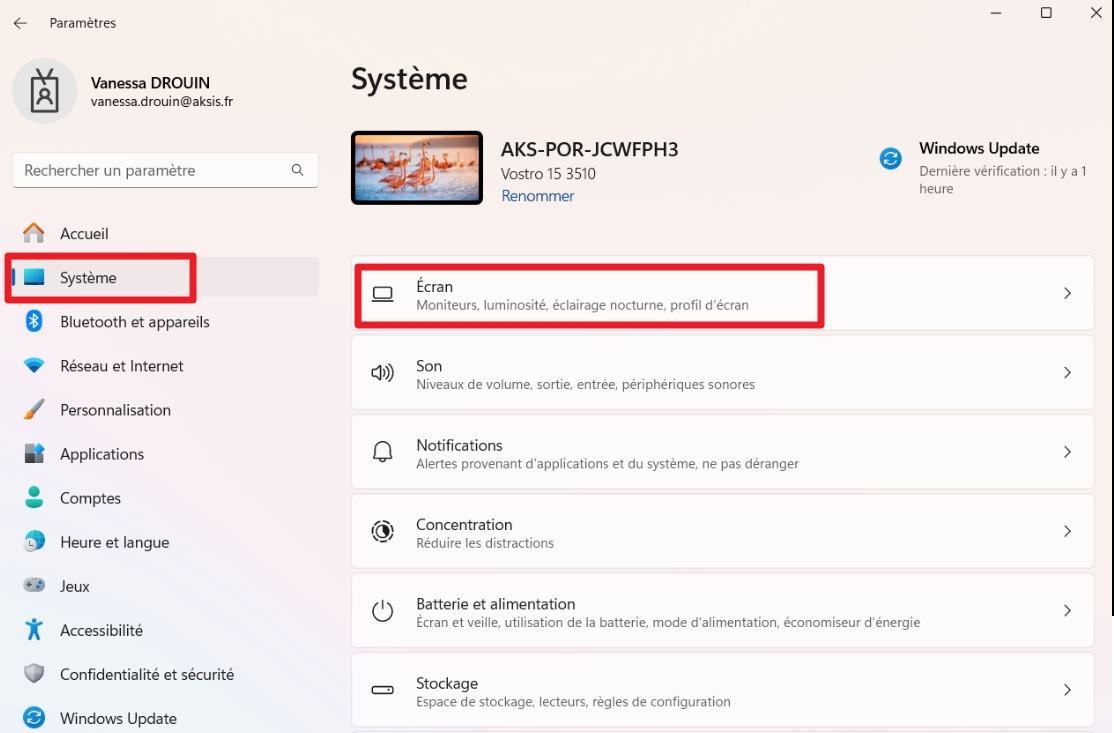Viewport: 1114px width, 733px height.
Task: Select Comptes in the sidebar
Action: (90, 498)
